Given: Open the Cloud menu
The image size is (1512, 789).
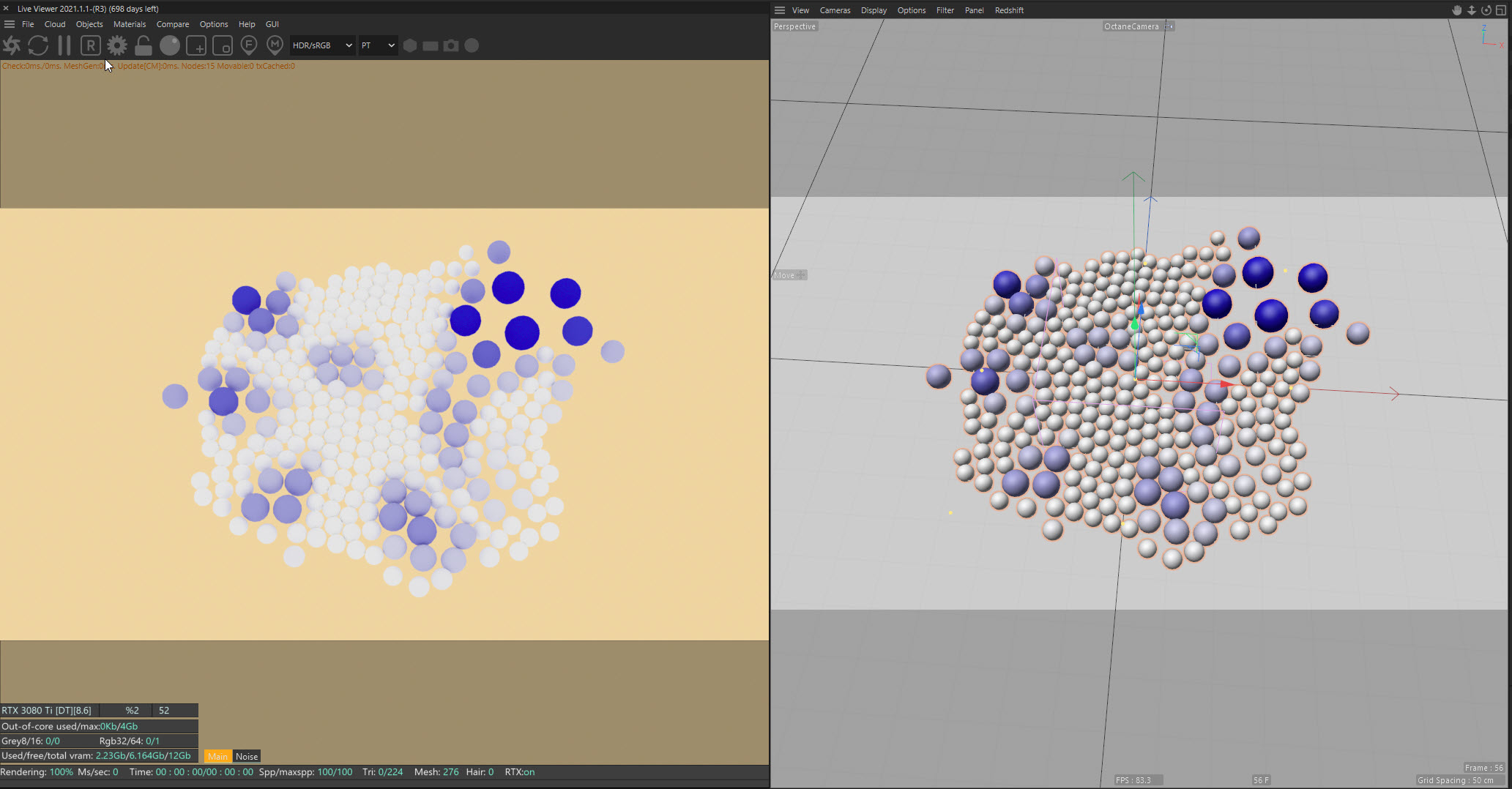Looking at the screenshot, I should coord(55,24).
